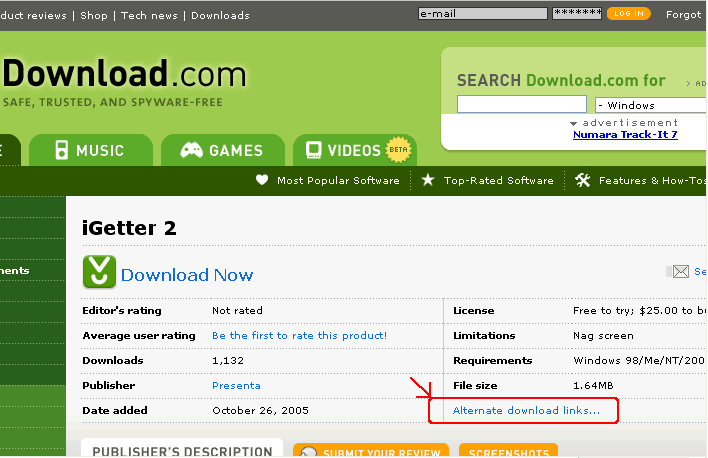This screenshot has width=708, height=458.
Task: Click the 1,132 downloads value
Action: [x=228, y=360]
